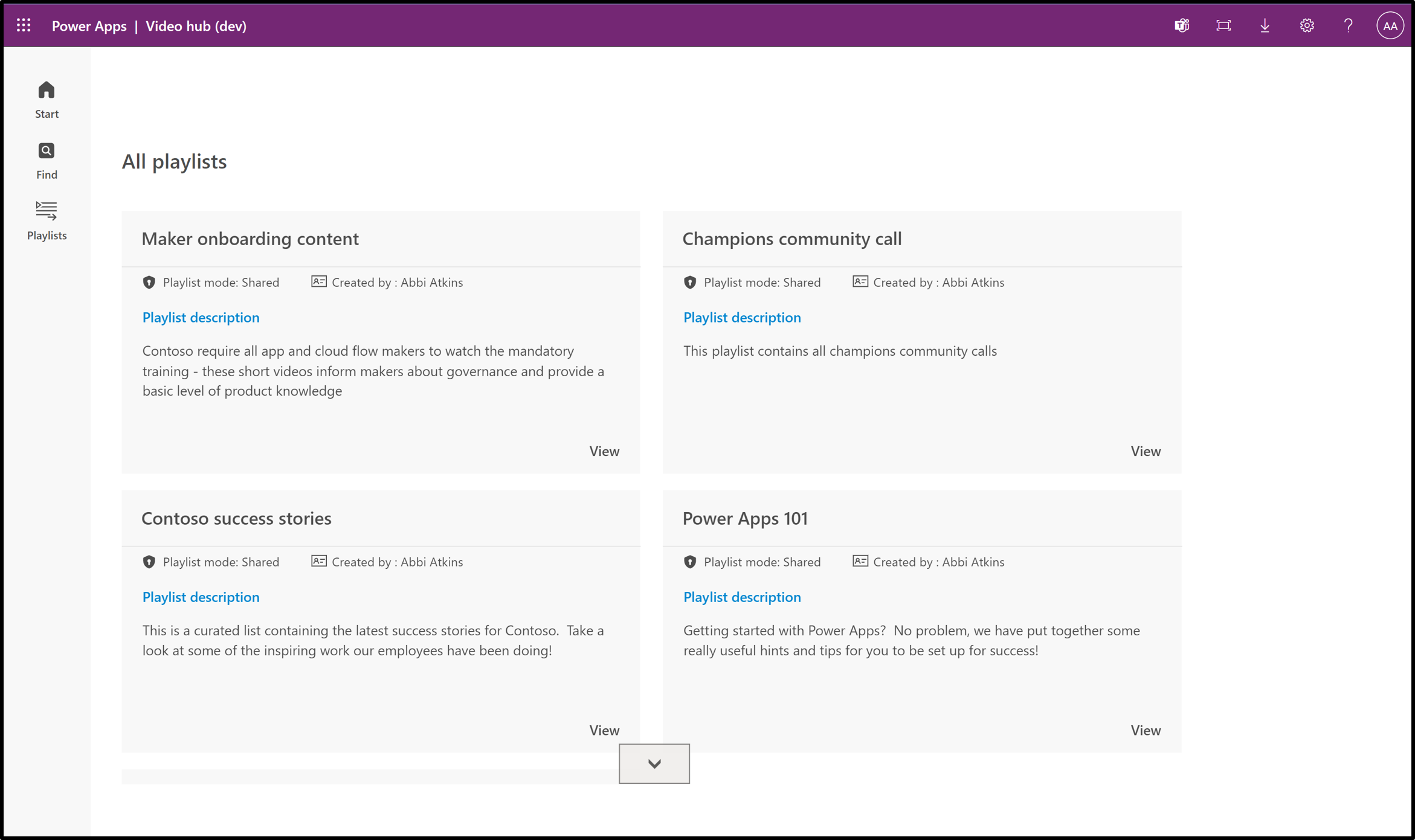The height and width of the screenshot is (840, 1415).
Task: Scroll down using the bottom chevron button
Action: point(654,764)
